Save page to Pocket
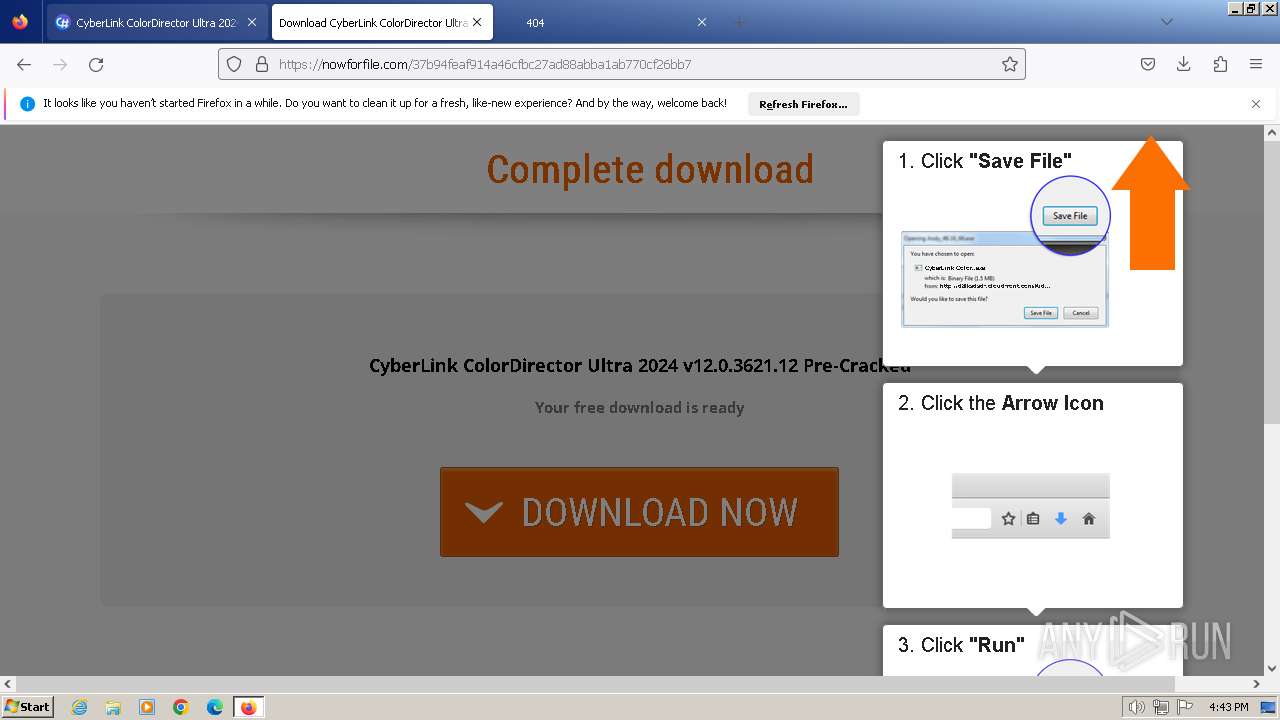Screen dimensions: 1280x720 click(1148, 64)
